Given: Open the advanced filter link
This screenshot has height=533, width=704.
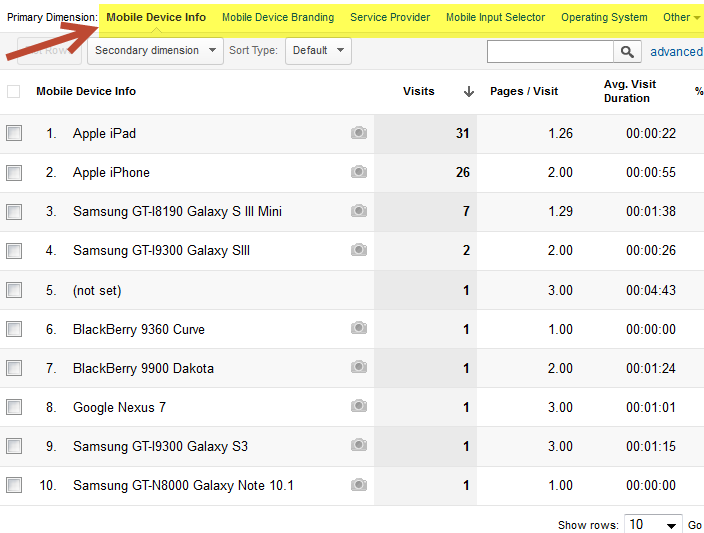Looking at the screenshot, I should (x=677, y=52).
